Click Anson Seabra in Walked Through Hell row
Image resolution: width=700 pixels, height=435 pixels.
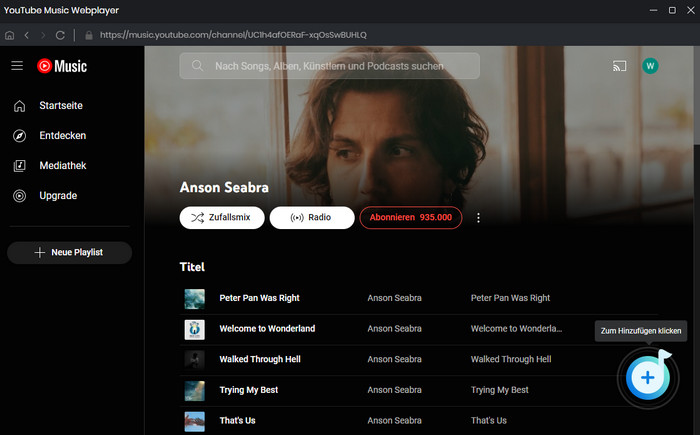coord(394,359)
